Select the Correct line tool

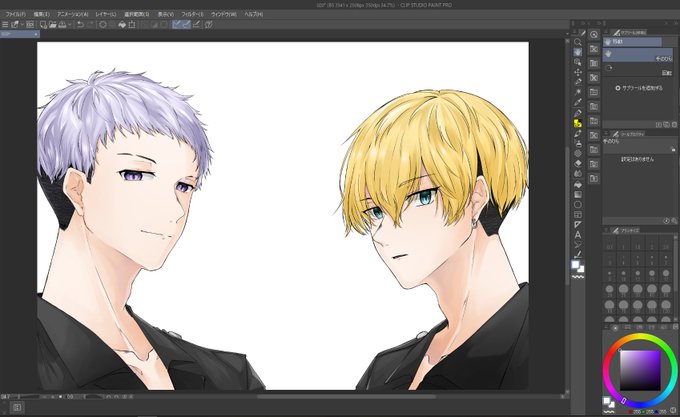578,255
